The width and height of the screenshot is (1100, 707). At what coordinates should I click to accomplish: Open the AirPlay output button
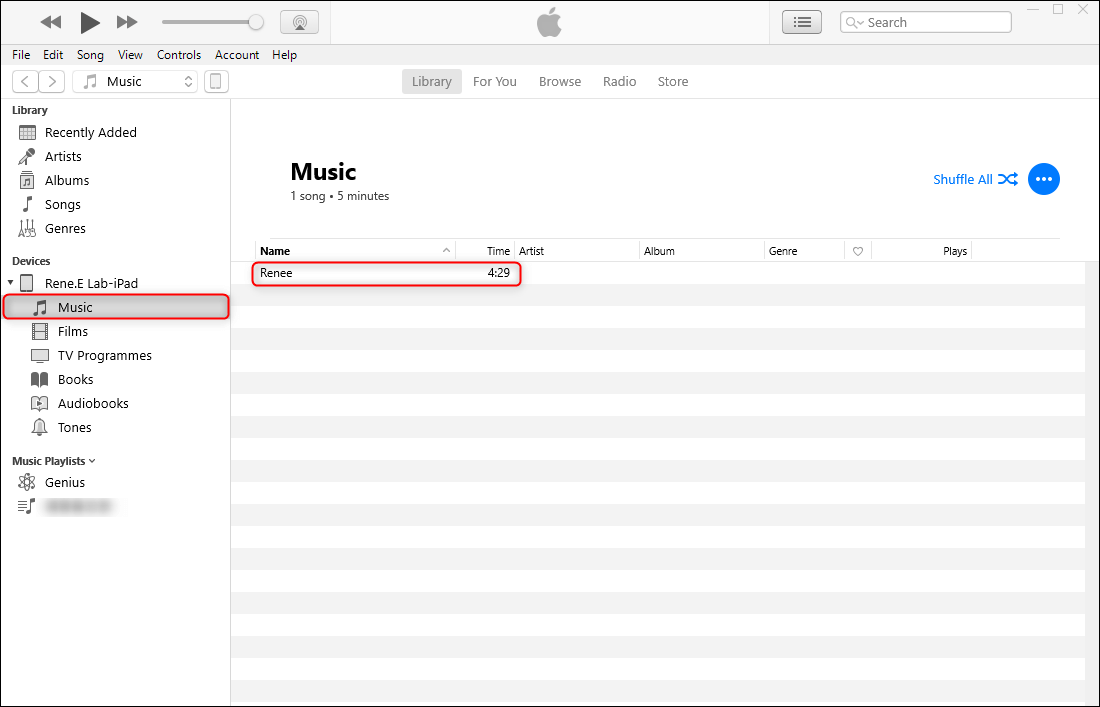pyautogui.click(x=300, y=22)
